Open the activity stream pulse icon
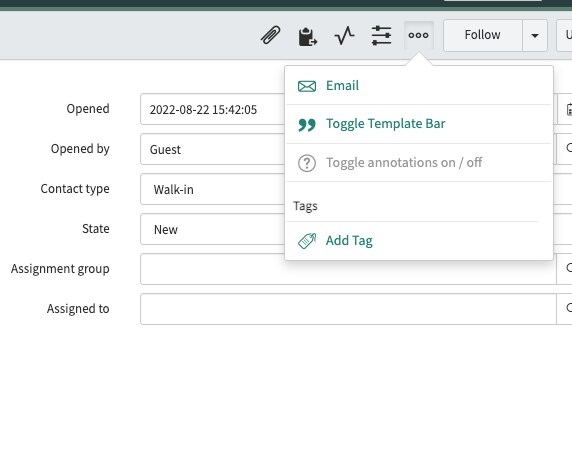572x464 pixels. coord(344,35)
